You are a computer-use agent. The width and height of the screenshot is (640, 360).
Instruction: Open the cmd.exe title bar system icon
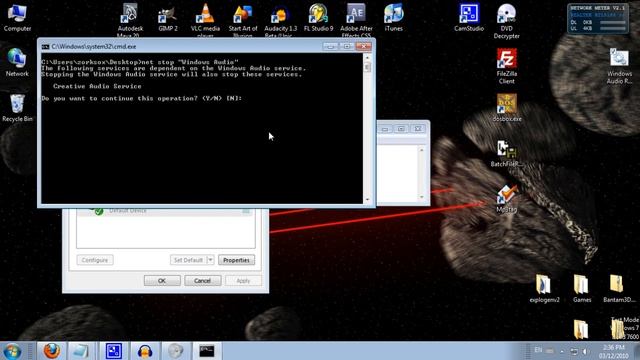point(45,47)
